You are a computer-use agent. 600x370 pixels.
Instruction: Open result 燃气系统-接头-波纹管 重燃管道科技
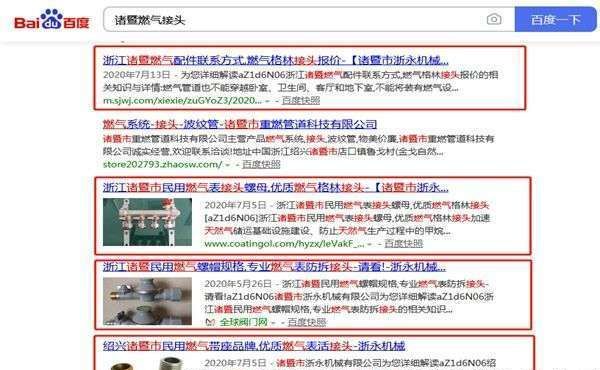pyautogui.click(x=240, y=124)
